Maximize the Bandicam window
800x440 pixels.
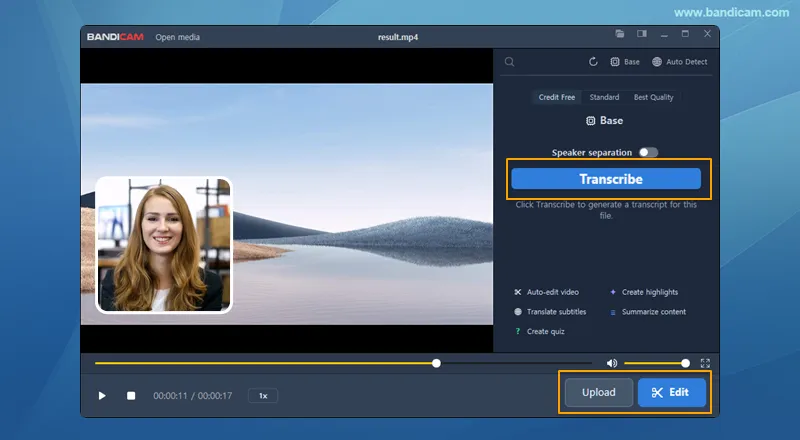[x=685, y=34]
